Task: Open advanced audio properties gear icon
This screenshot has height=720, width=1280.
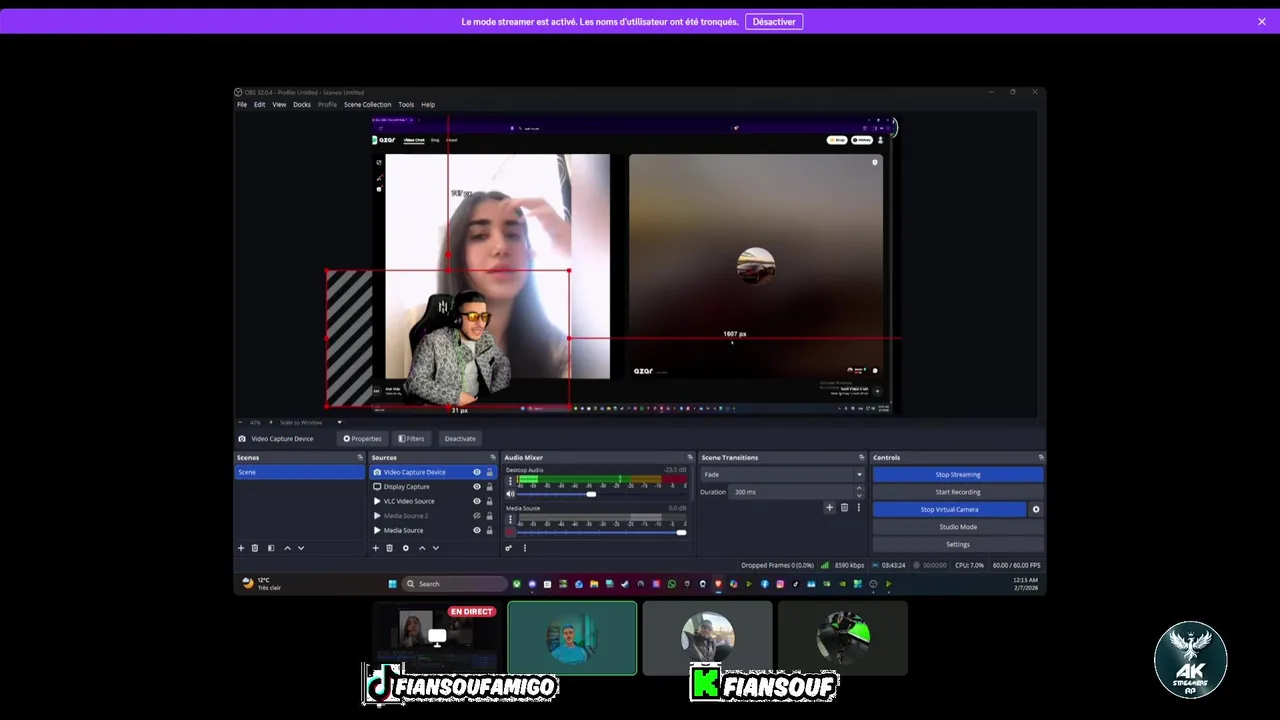Action: [x=509, y=548]
